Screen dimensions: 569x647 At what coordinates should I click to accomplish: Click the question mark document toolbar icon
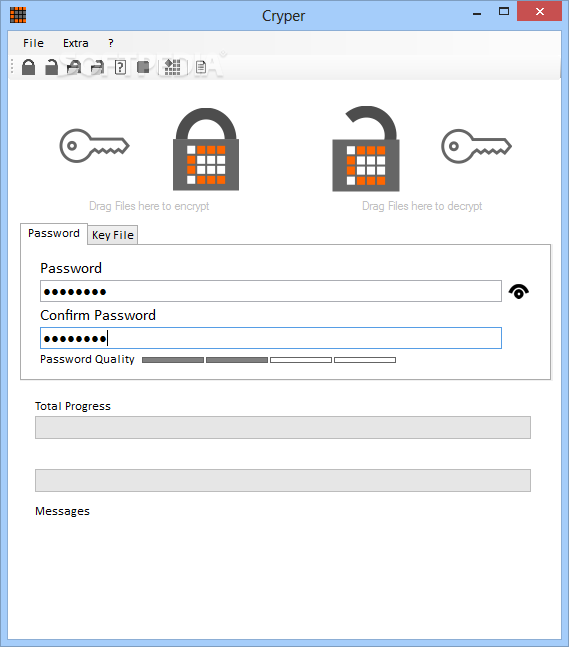point(120,67)
